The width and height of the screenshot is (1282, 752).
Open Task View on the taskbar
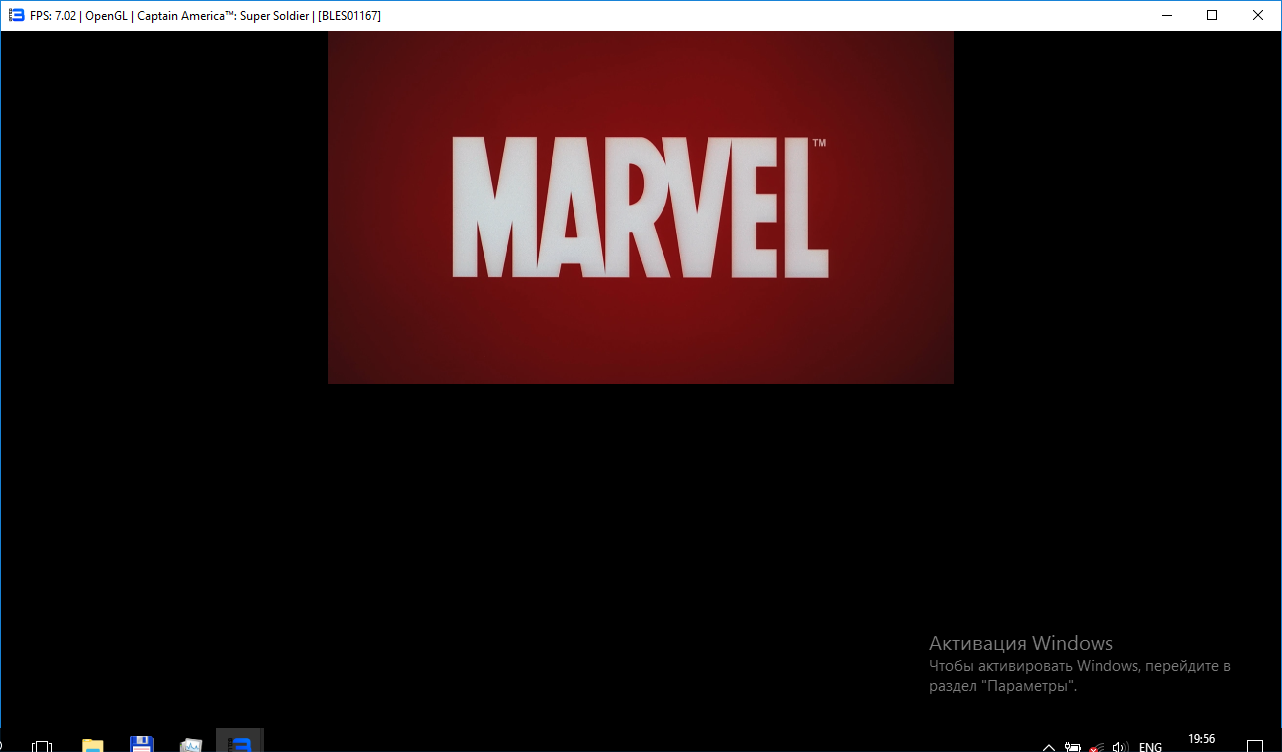click(42, 746)
